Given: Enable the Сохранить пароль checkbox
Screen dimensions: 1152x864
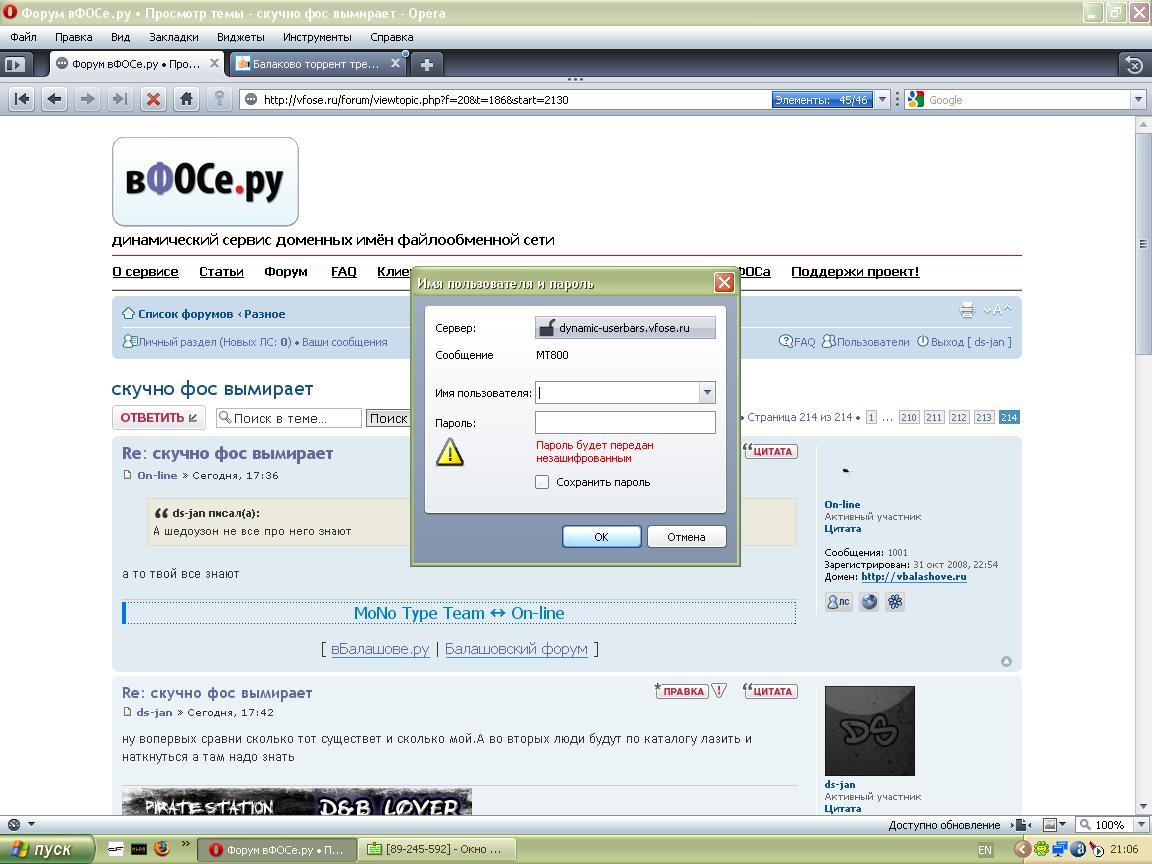Looking at the screenshot, I should 542,482.
